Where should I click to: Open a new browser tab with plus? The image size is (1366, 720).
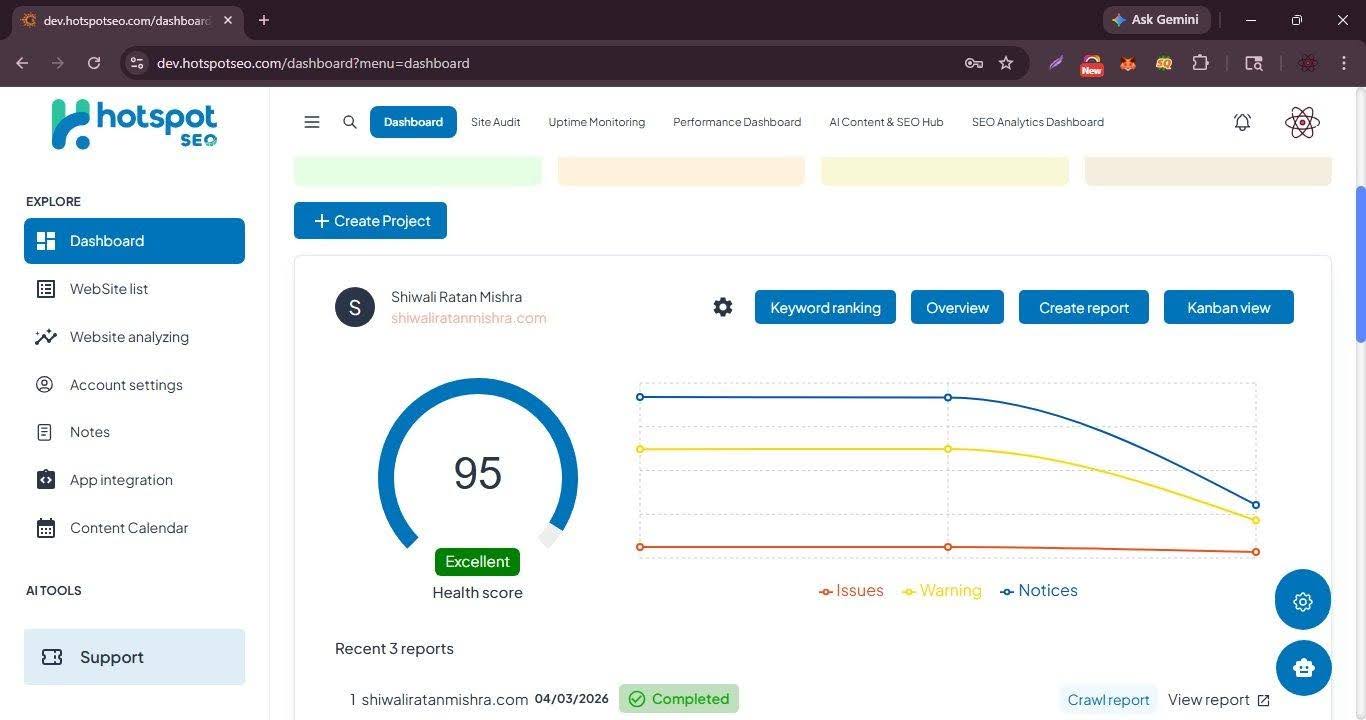(x=264, y=20)
